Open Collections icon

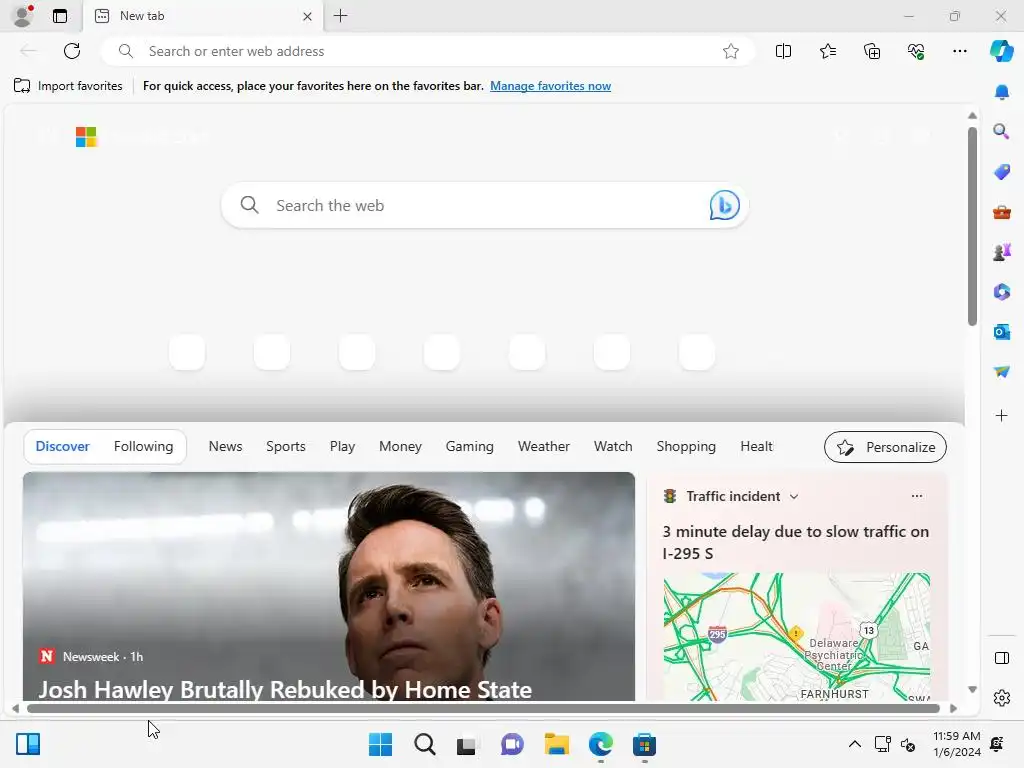coord(872,51)
